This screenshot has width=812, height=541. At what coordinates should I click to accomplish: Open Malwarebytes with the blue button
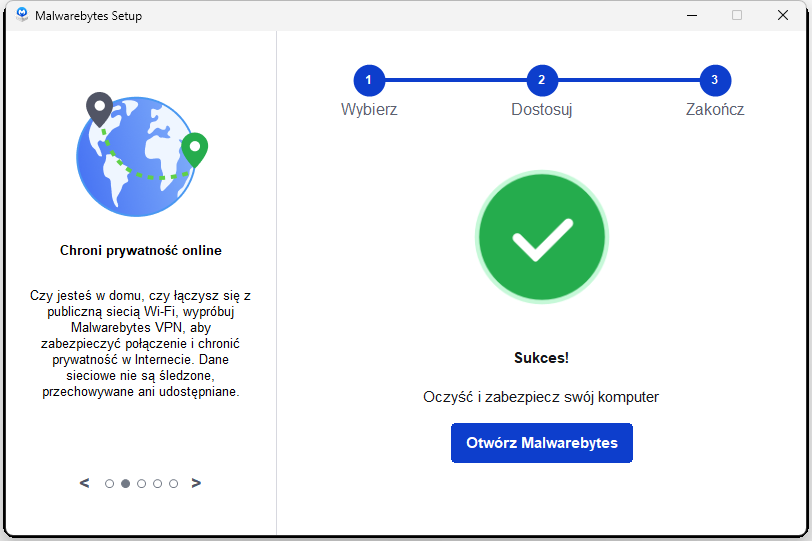pos(542,443)
